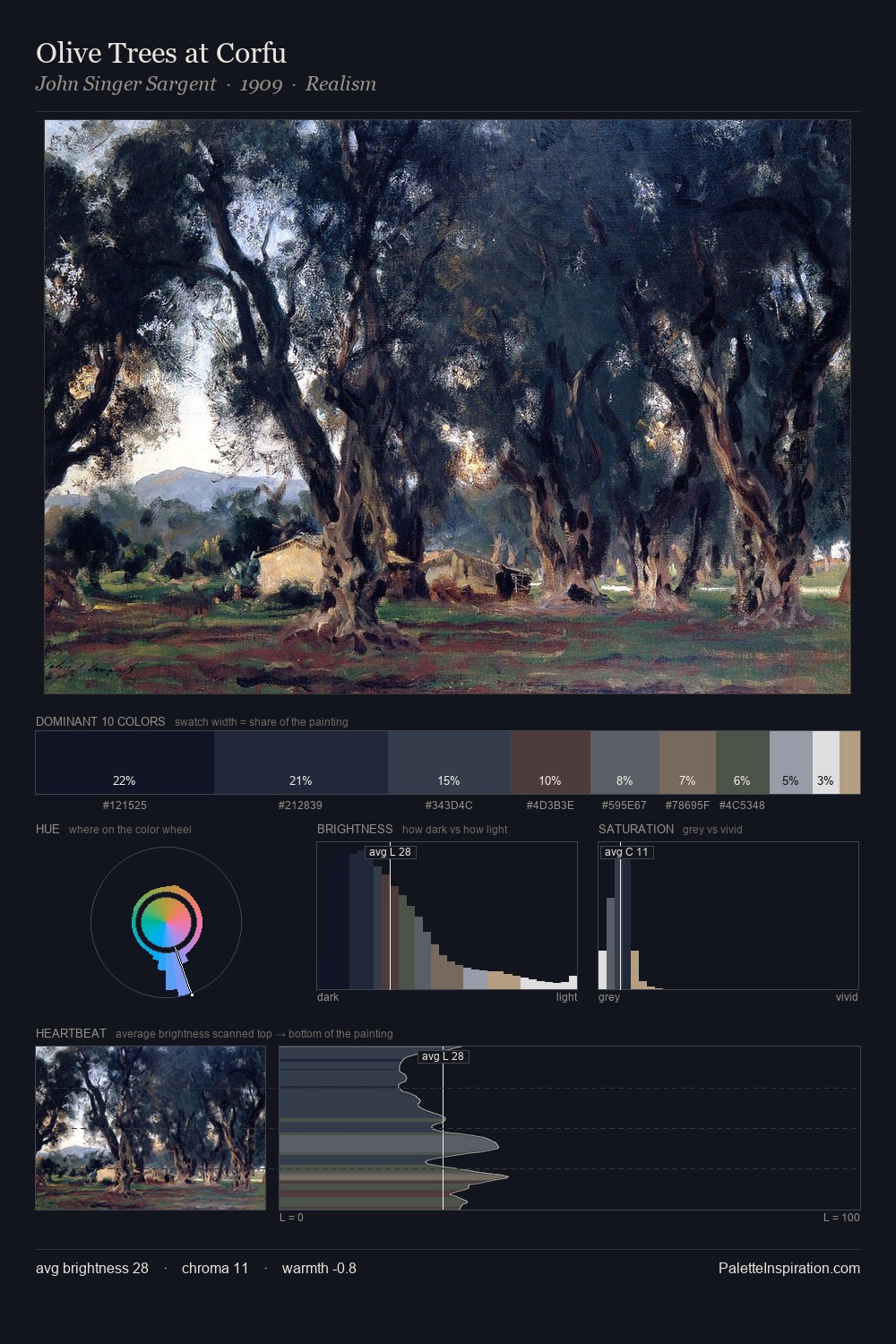
Task: Click the 'dark' axis label
Action: [x=328, y=997]
